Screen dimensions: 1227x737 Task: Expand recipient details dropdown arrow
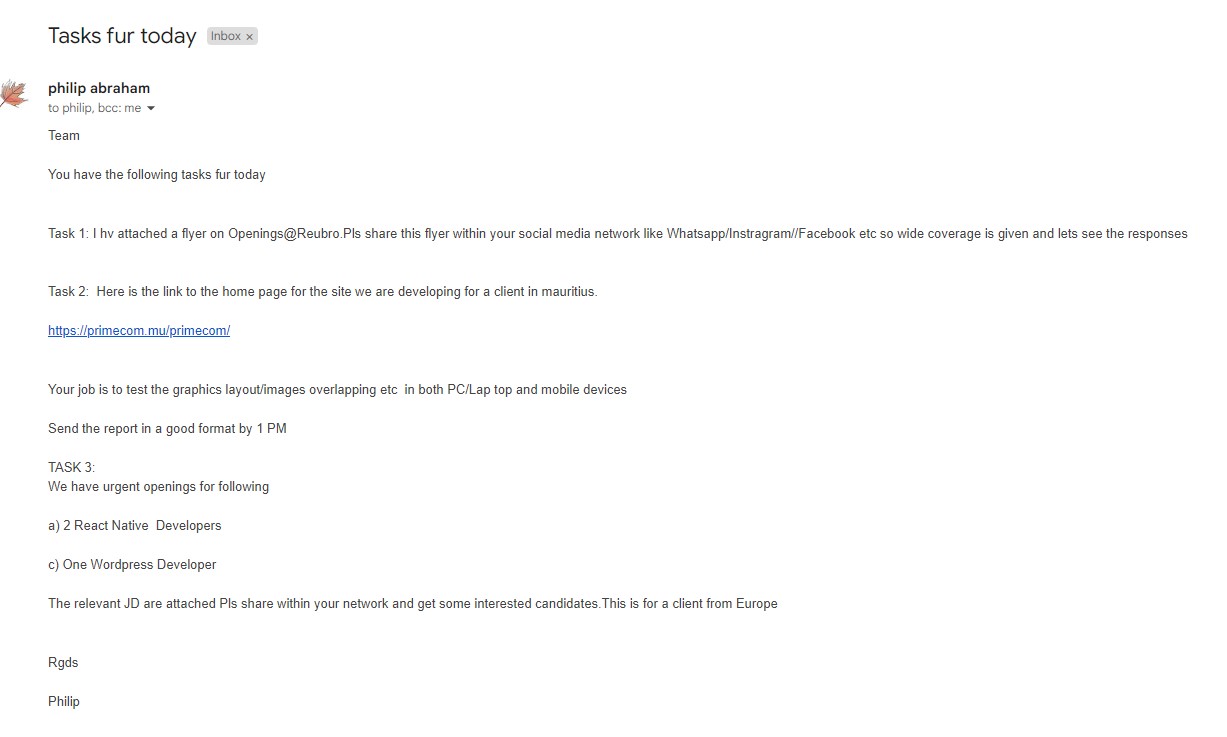(x=151, y=108)
